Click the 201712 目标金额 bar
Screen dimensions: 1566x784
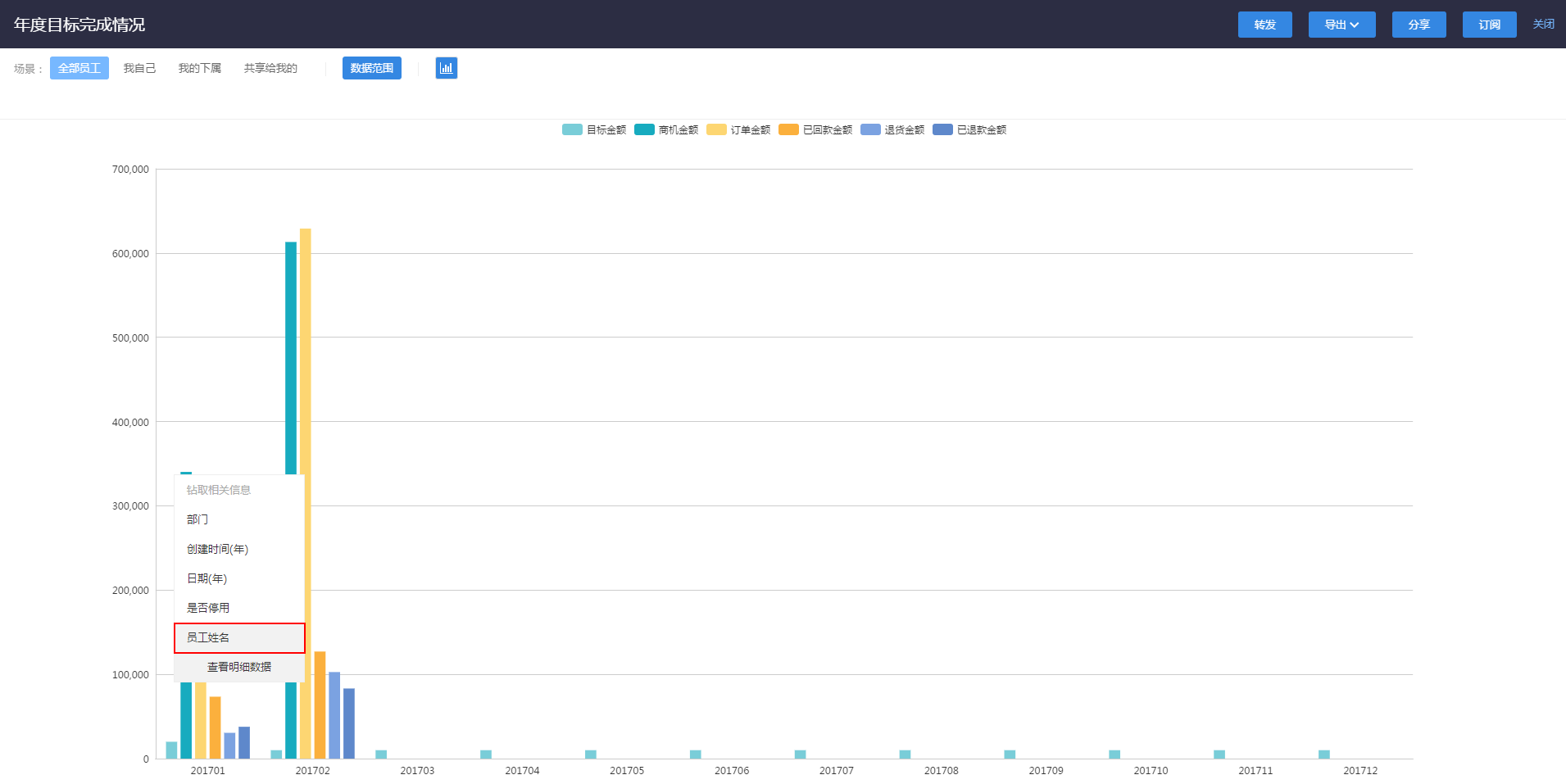1324,755
